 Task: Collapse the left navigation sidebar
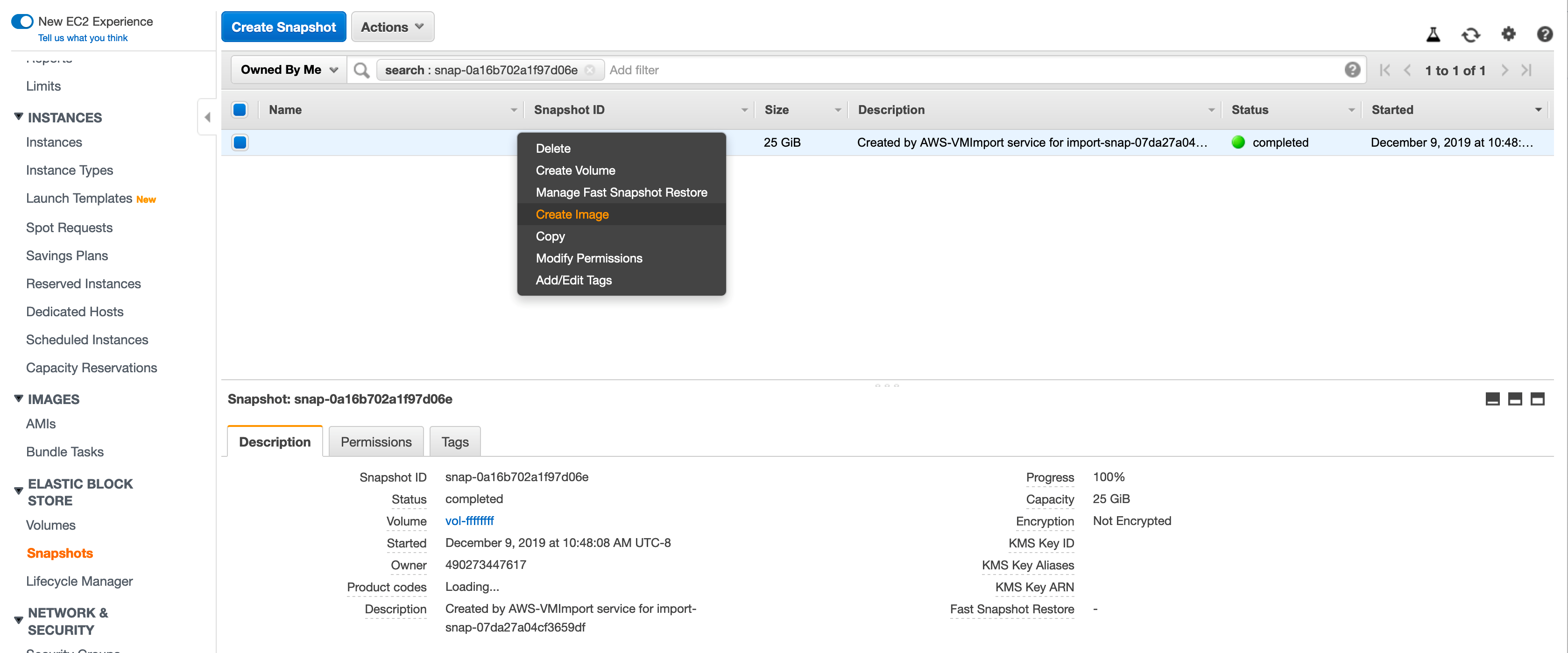(207, 117)
